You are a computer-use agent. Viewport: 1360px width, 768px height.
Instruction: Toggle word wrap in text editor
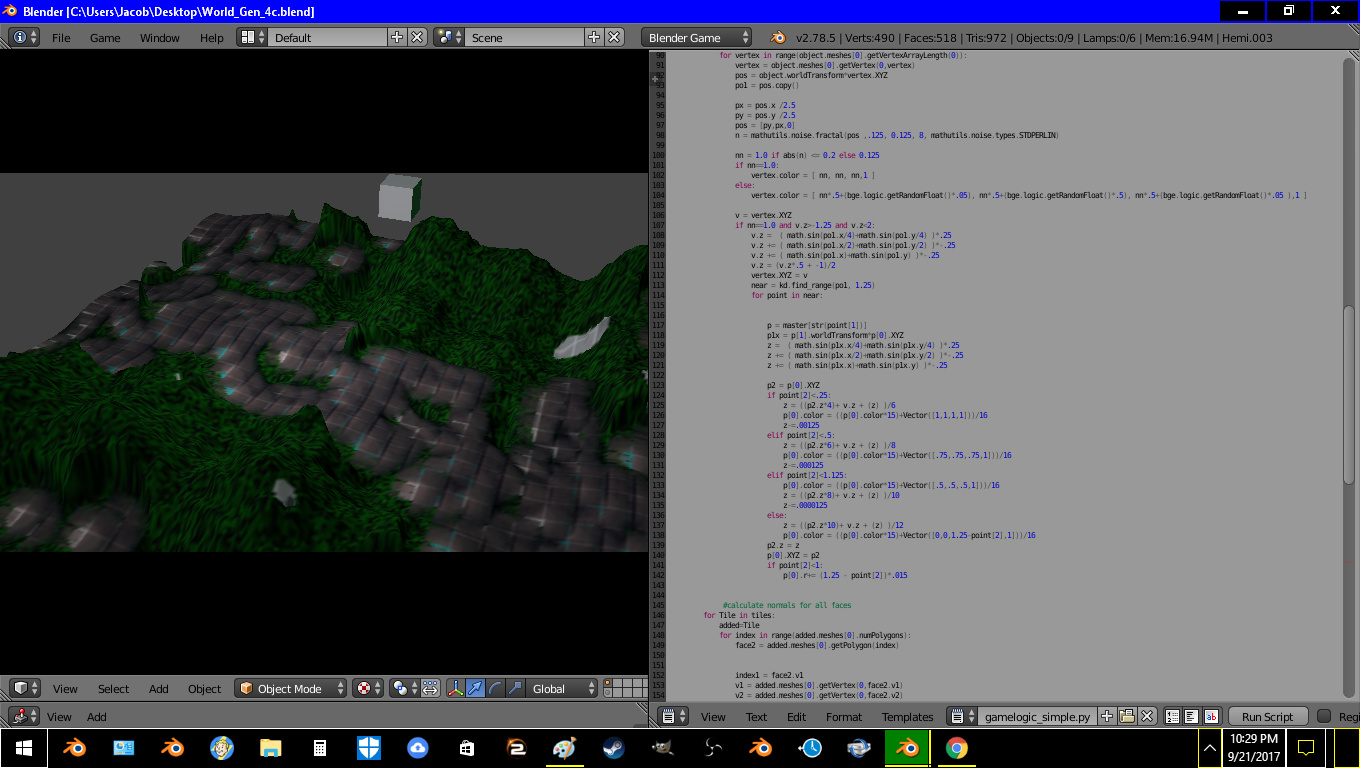coord(1192,716)
